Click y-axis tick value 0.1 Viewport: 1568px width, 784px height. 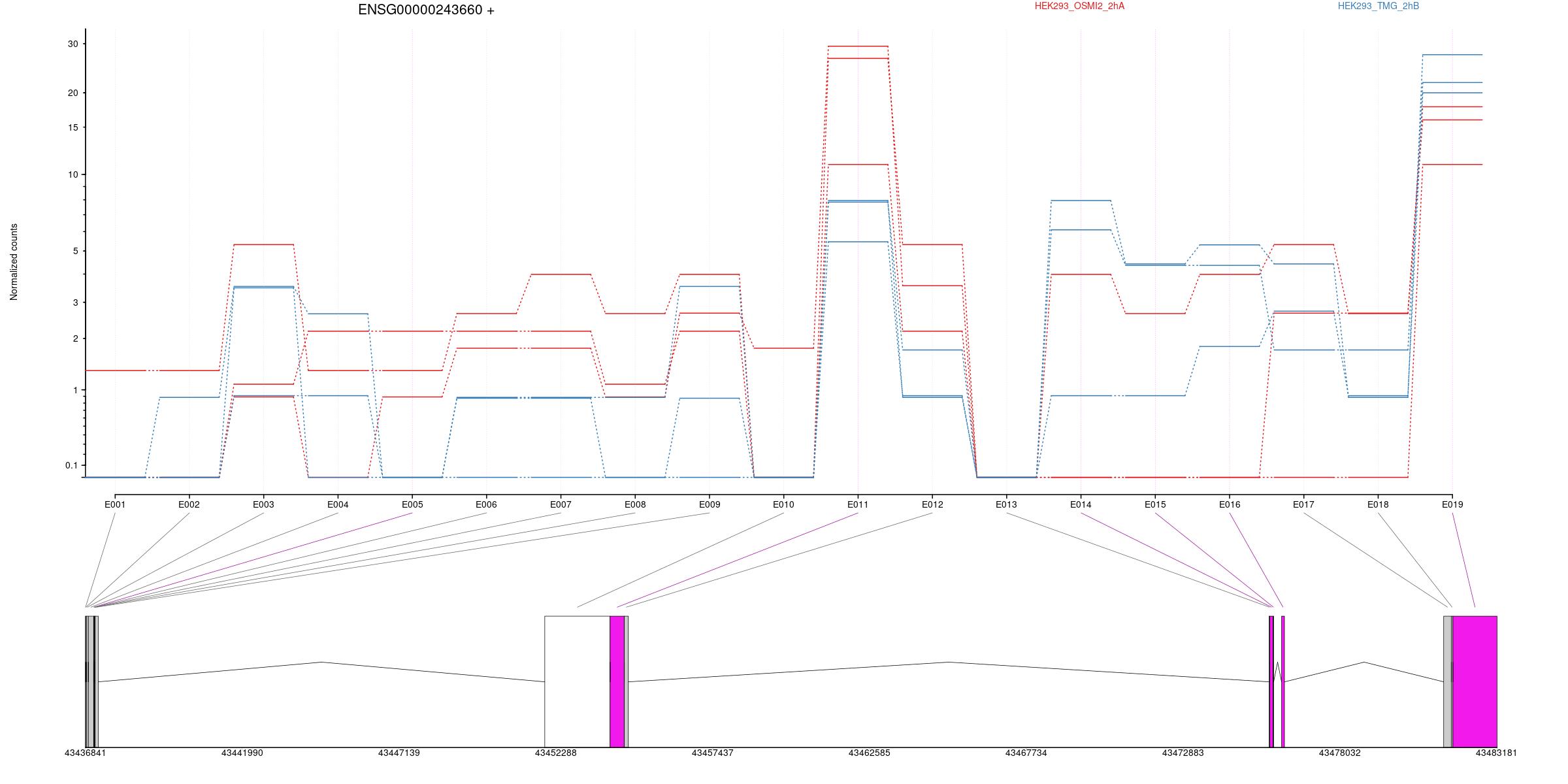(x=71, y=465)
